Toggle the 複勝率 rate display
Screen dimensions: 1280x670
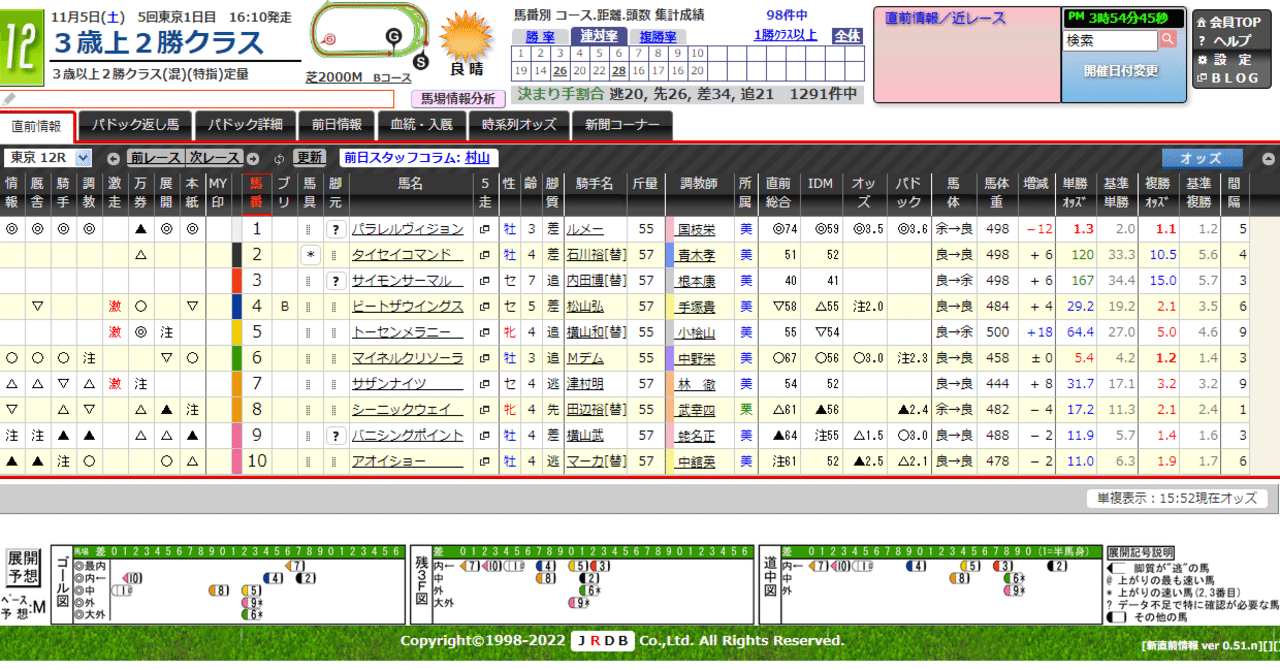pos(656,36)
